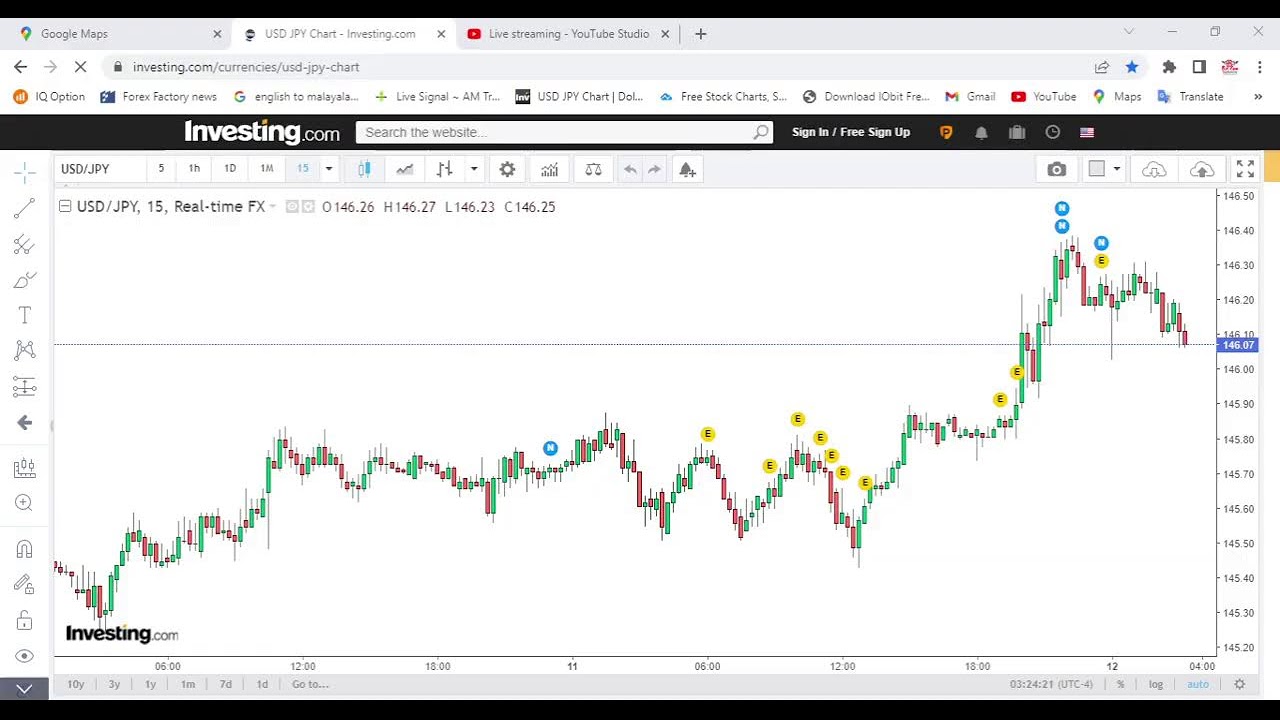Click Sign In / Free Sign Up
The height and width of the screenshot is (720, 1280).
tap(851, 132)
